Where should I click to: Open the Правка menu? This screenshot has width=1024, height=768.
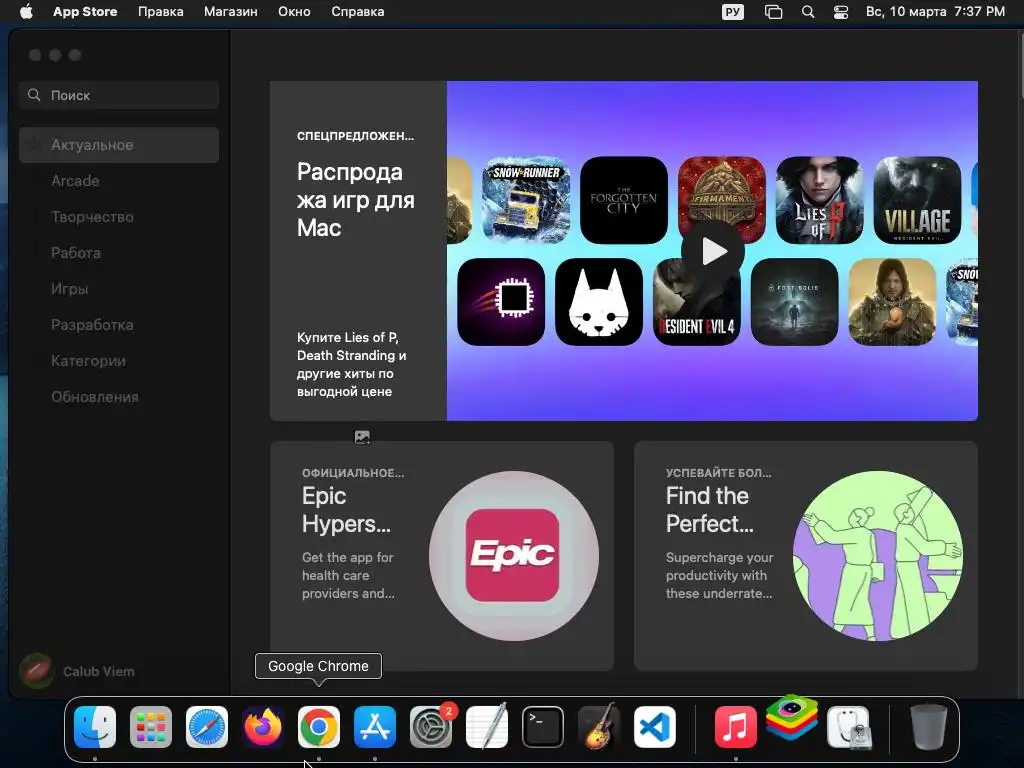tap(161, 12)
